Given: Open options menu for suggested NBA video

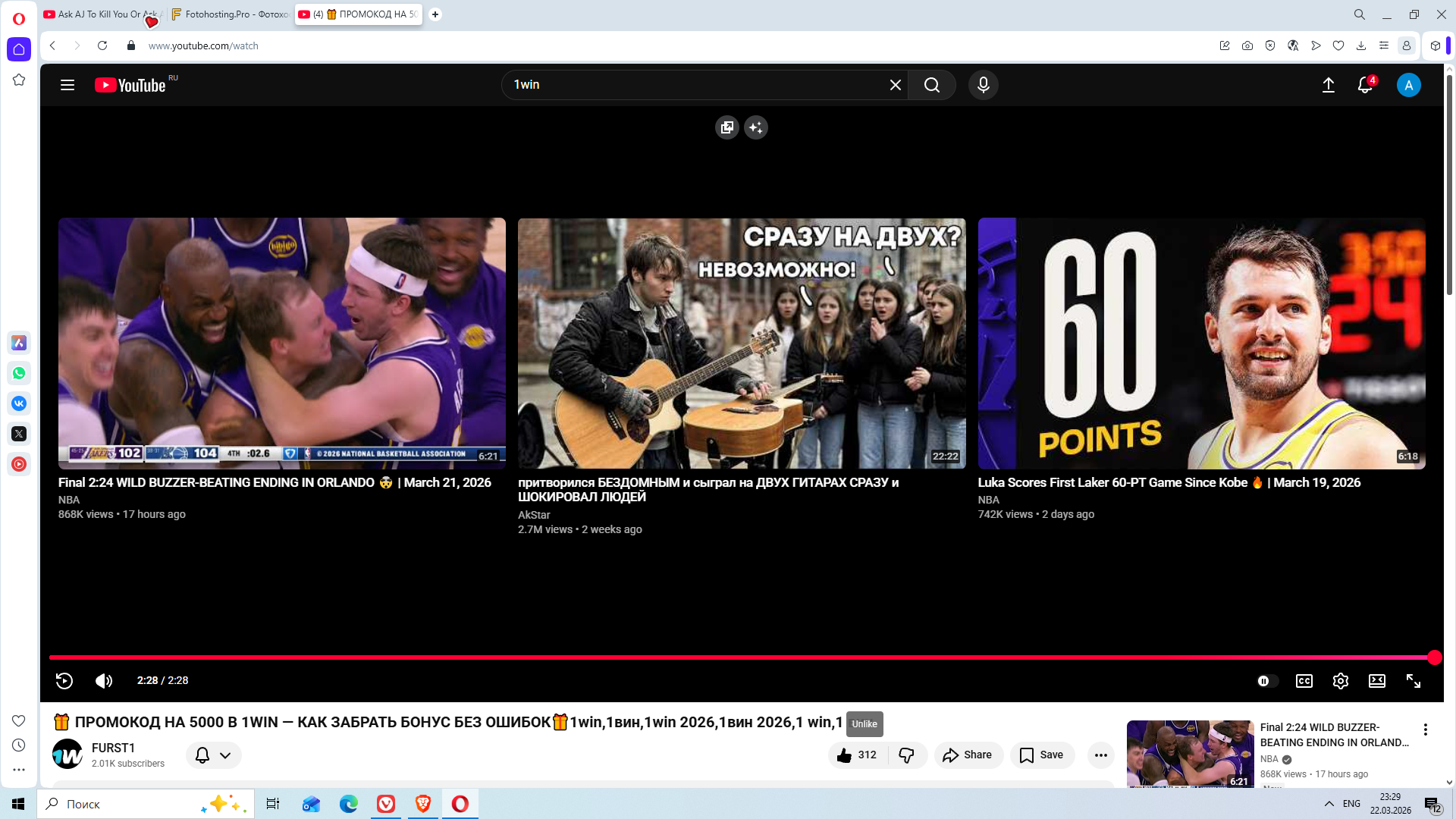Looking at the screenshot, I should coord(1425,730).
